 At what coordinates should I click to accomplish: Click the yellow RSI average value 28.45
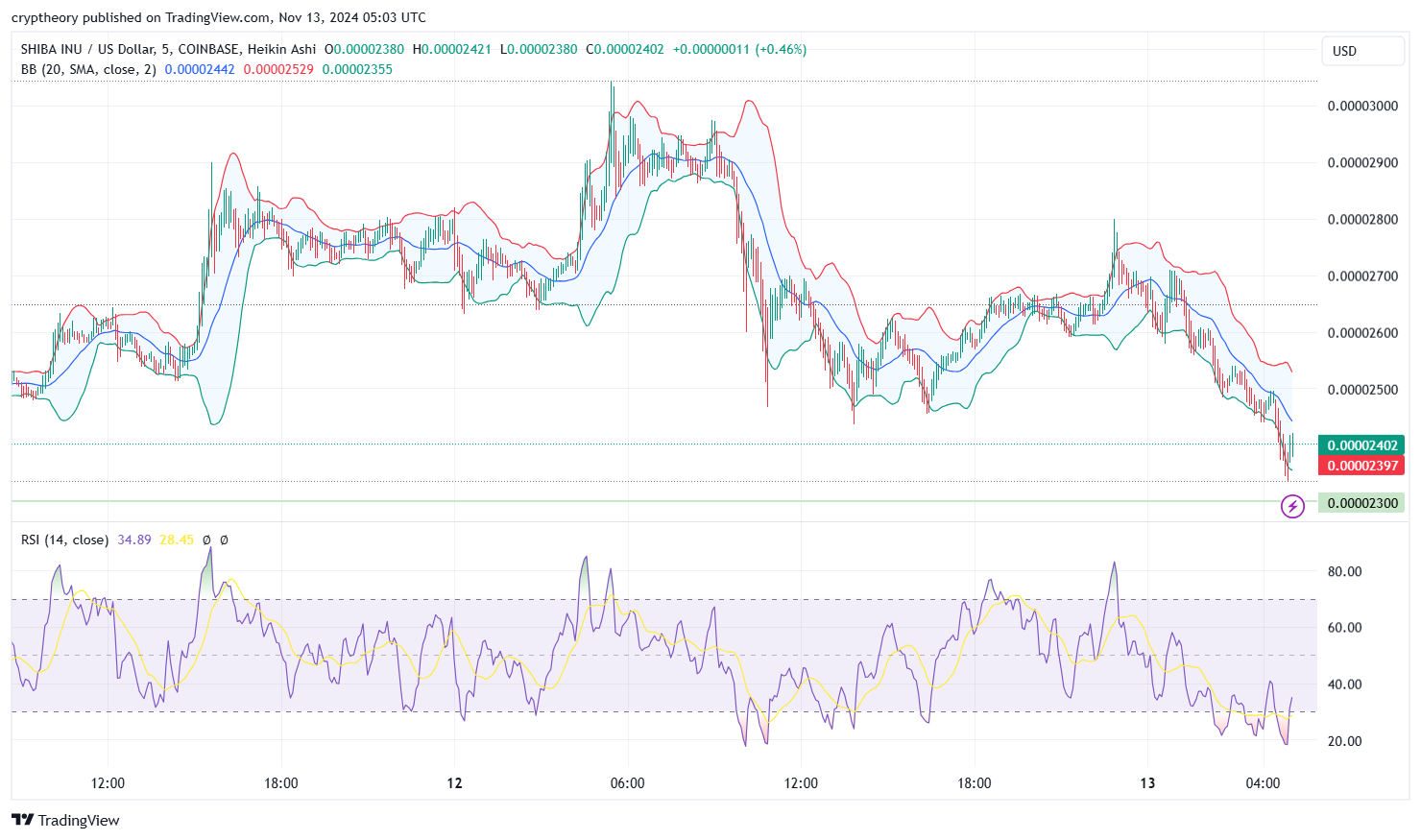coord(177,540)
